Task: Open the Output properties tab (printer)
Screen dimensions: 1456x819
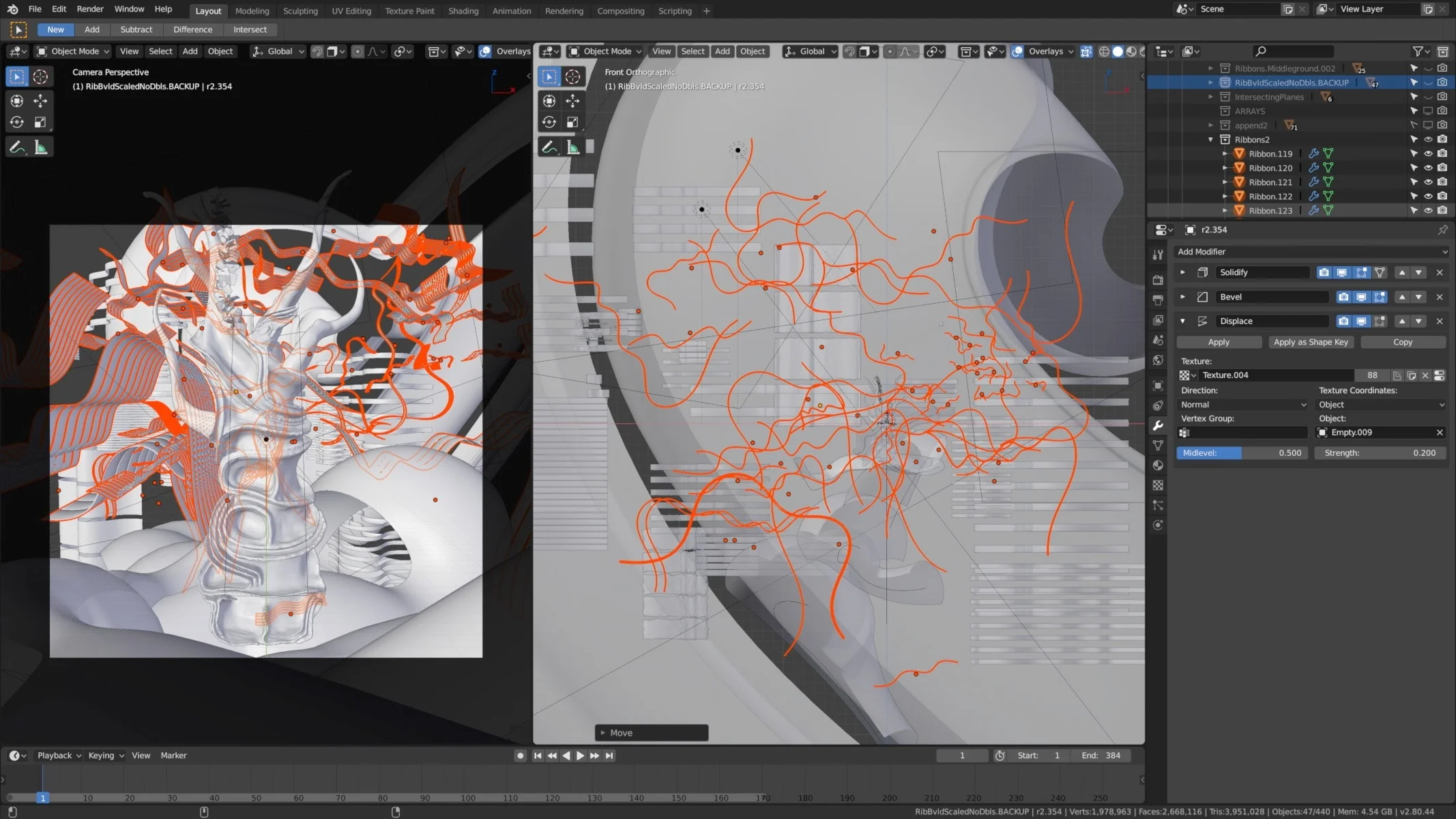Action: pyautogui.click(x=1158, y=300)
